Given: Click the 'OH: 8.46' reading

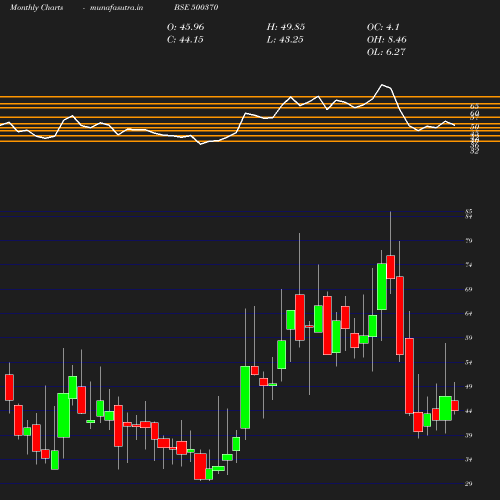Looking at the screenshot, I should pos(387,40).
